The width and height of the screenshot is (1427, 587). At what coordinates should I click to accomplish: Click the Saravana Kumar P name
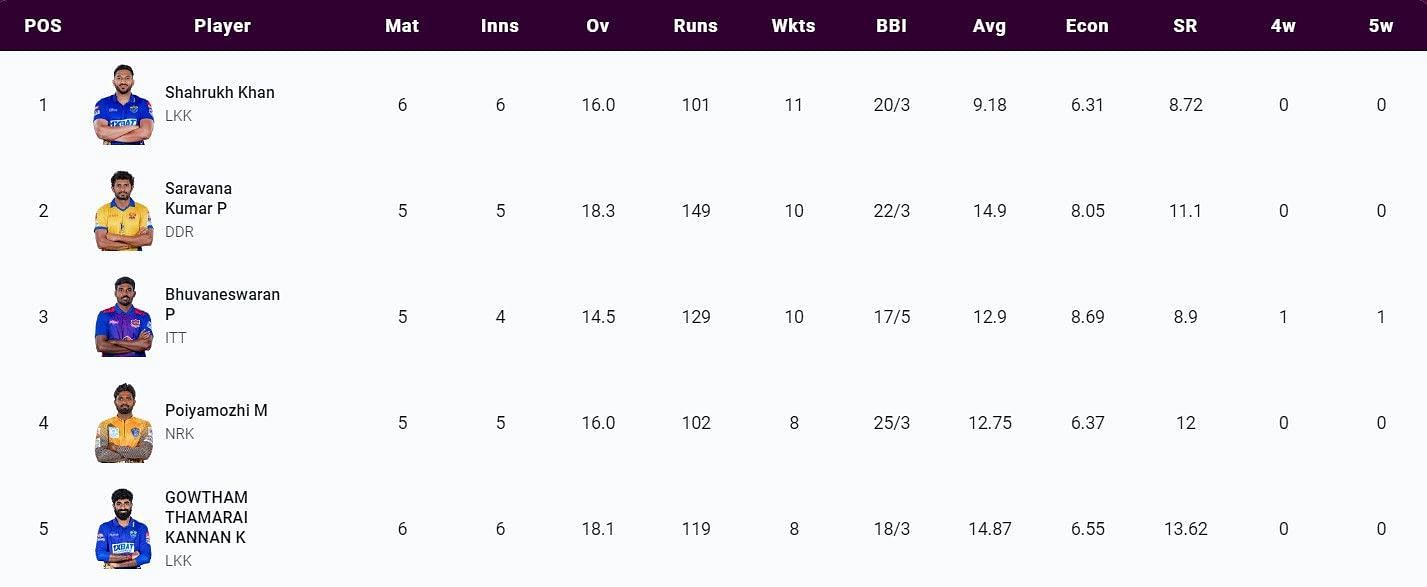click(x=198, y=198)
